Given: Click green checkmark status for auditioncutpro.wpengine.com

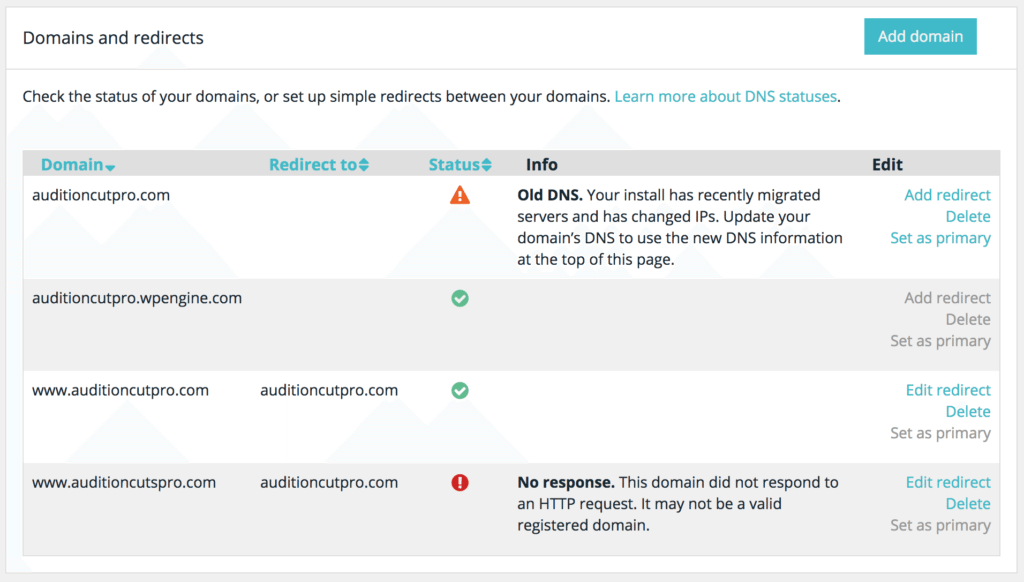Looking at the screenshot, I should 460,298.
